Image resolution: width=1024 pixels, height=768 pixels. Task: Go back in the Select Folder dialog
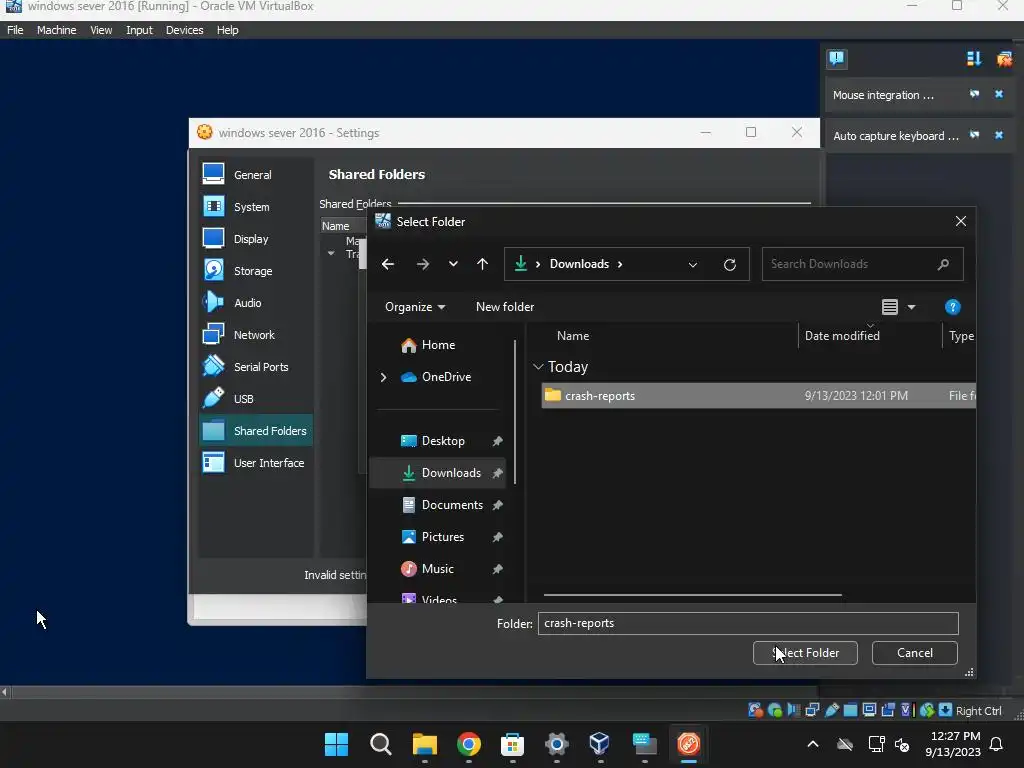click(388, 264)
